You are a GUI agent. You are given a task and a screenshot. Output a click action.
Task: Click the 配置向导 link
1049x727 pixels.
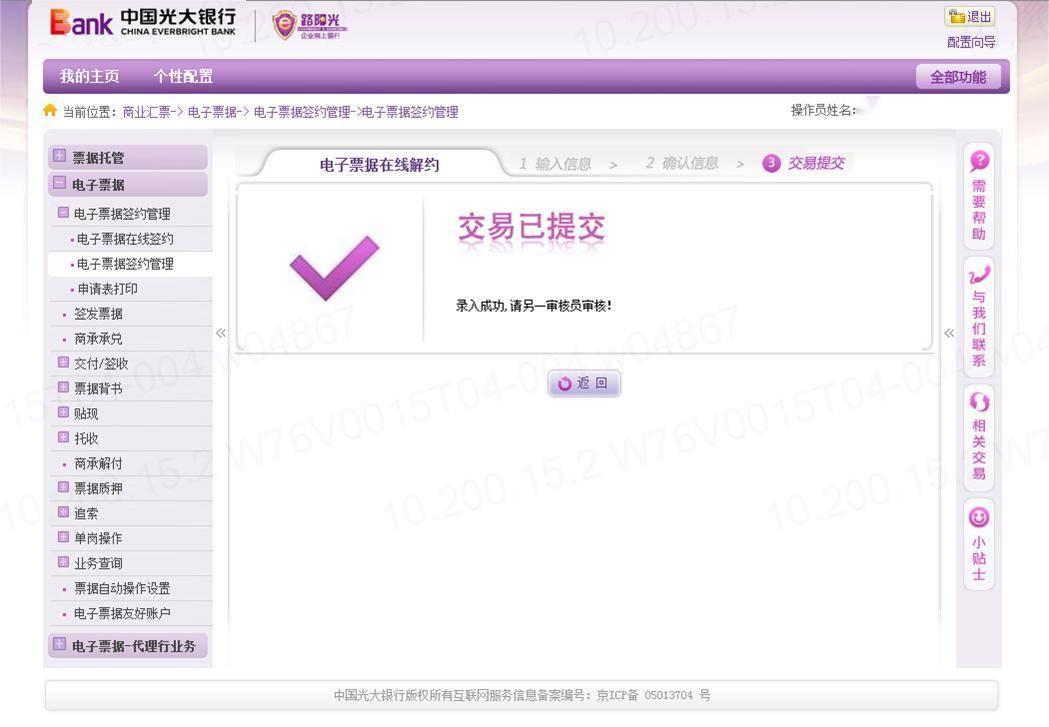[971, 42]
